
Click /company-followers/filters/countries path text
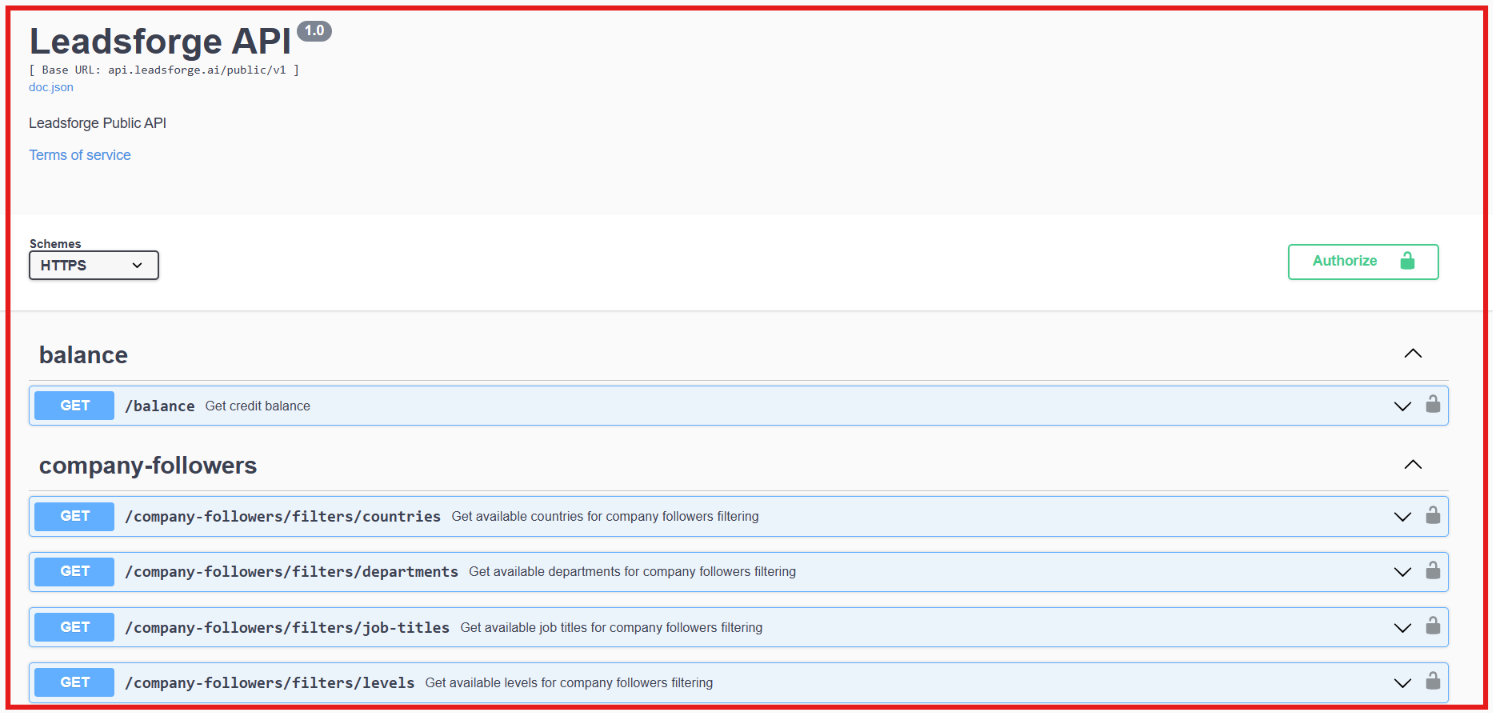[x=283, y=517]
